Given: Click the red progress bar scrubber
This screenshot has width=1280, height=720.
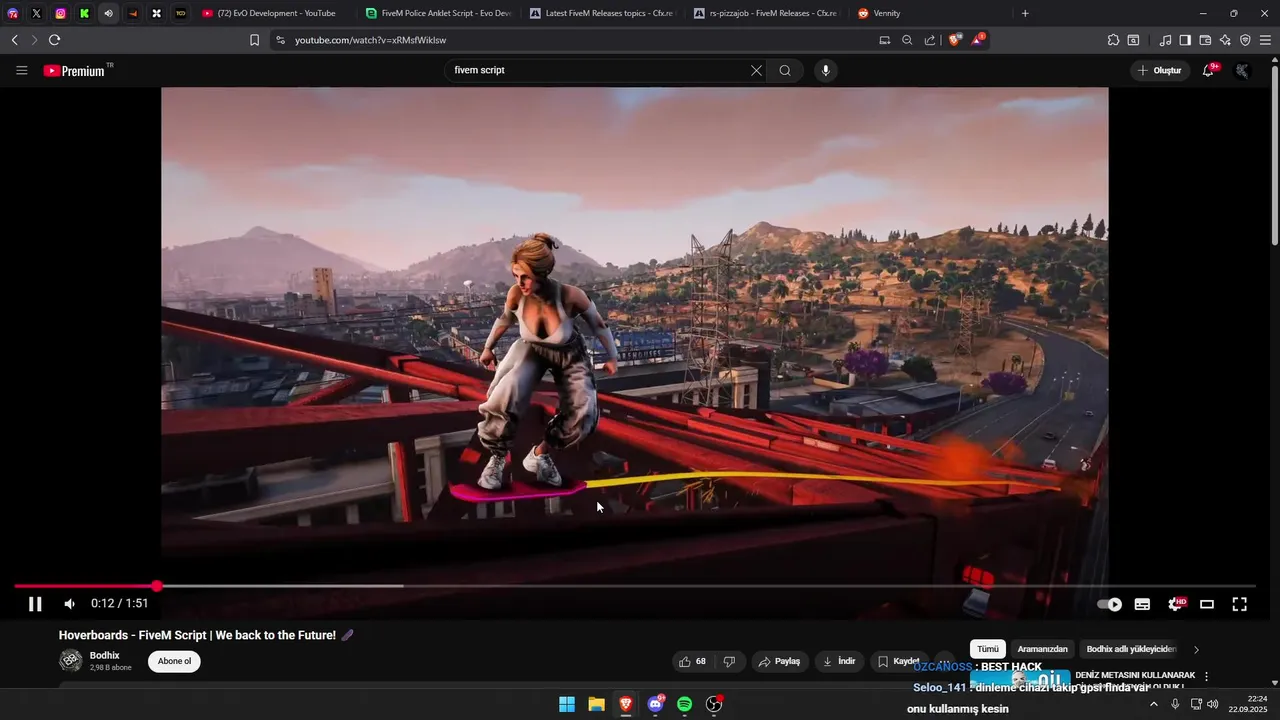Looking at the screenshot, I should pos(157,586).
